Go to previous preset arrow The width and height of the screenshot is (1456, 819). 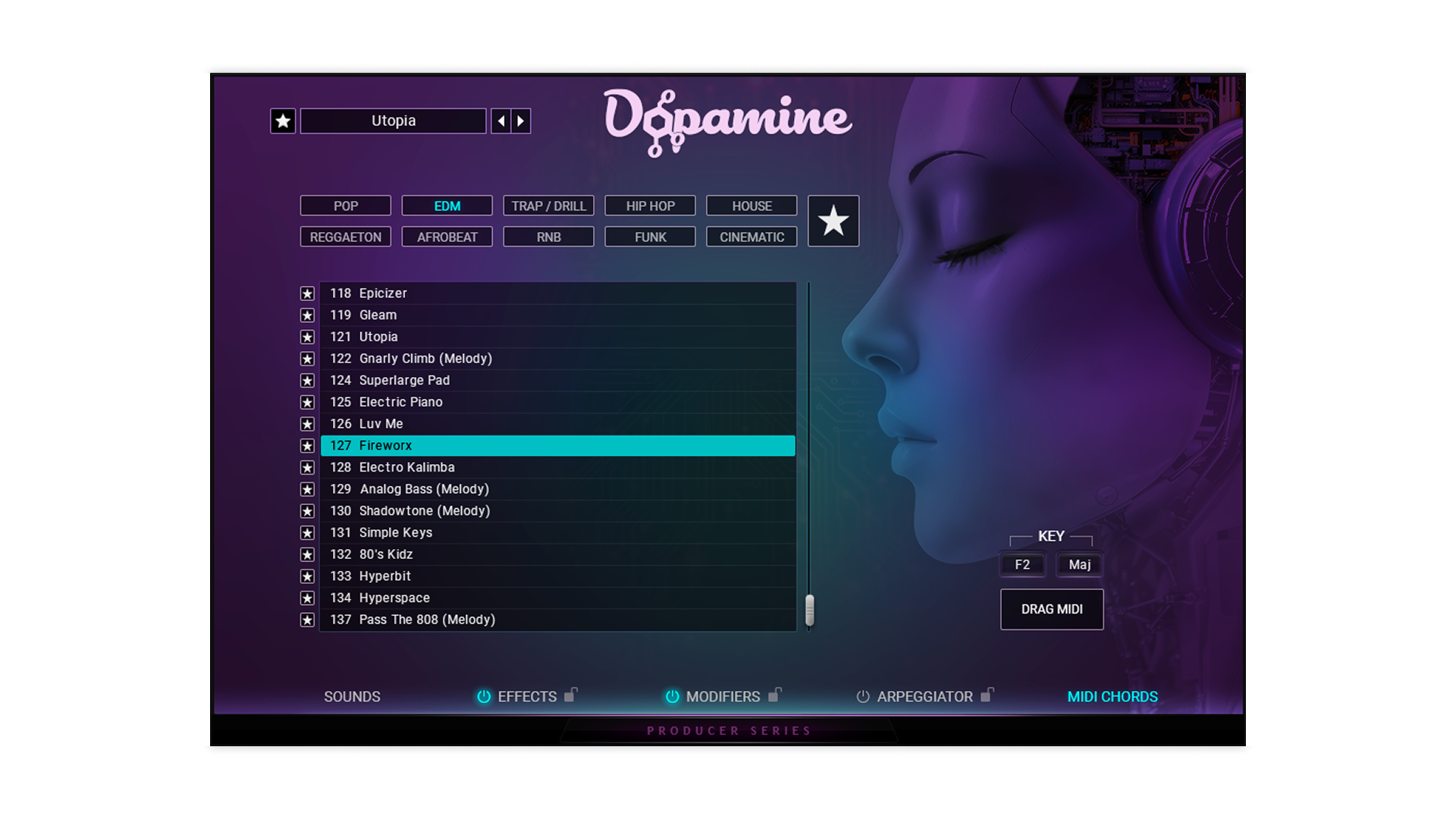coord(500,121)
